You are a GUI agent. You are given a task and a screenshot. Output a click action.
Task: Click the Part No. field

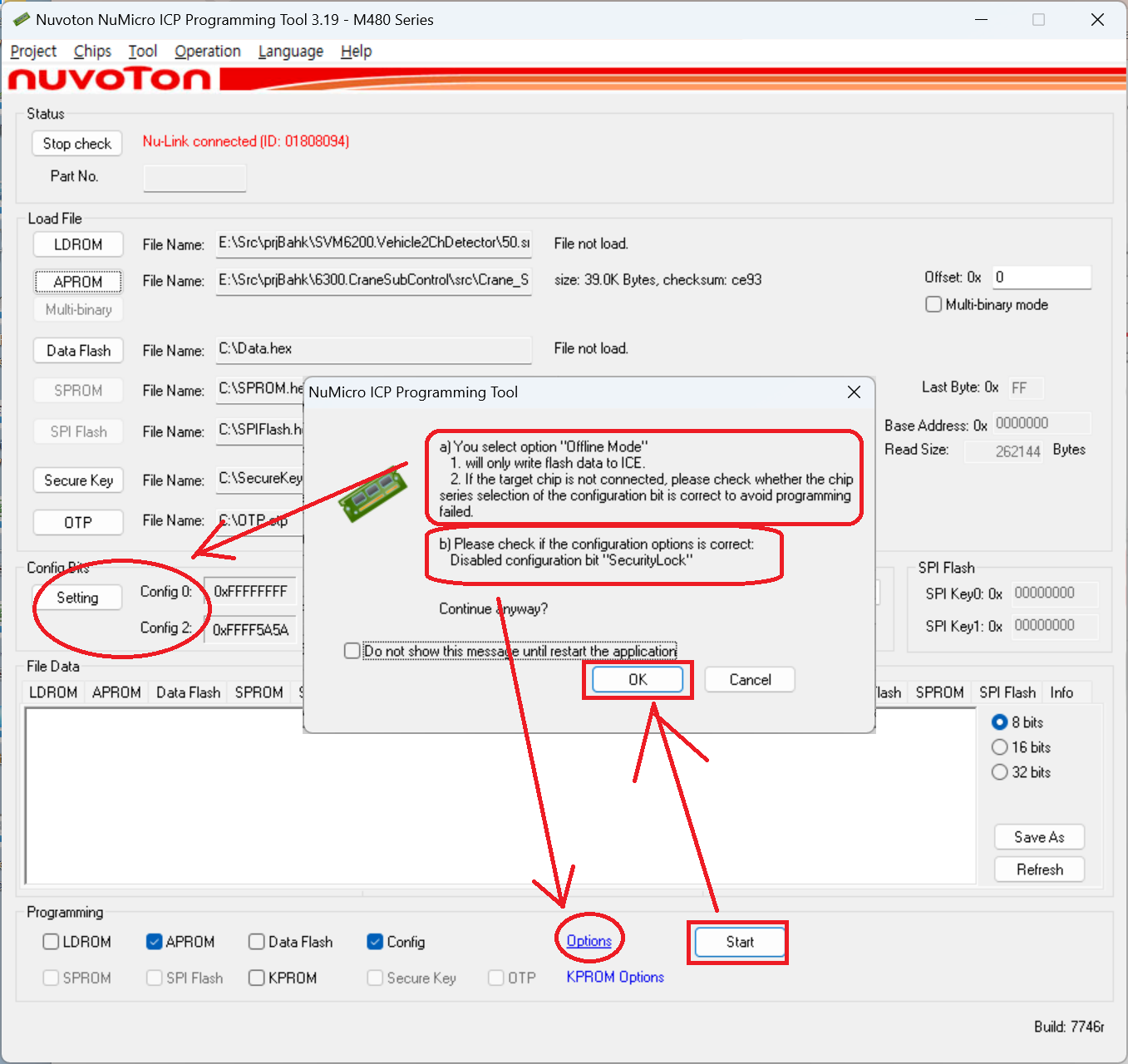[x=195, y=178]
